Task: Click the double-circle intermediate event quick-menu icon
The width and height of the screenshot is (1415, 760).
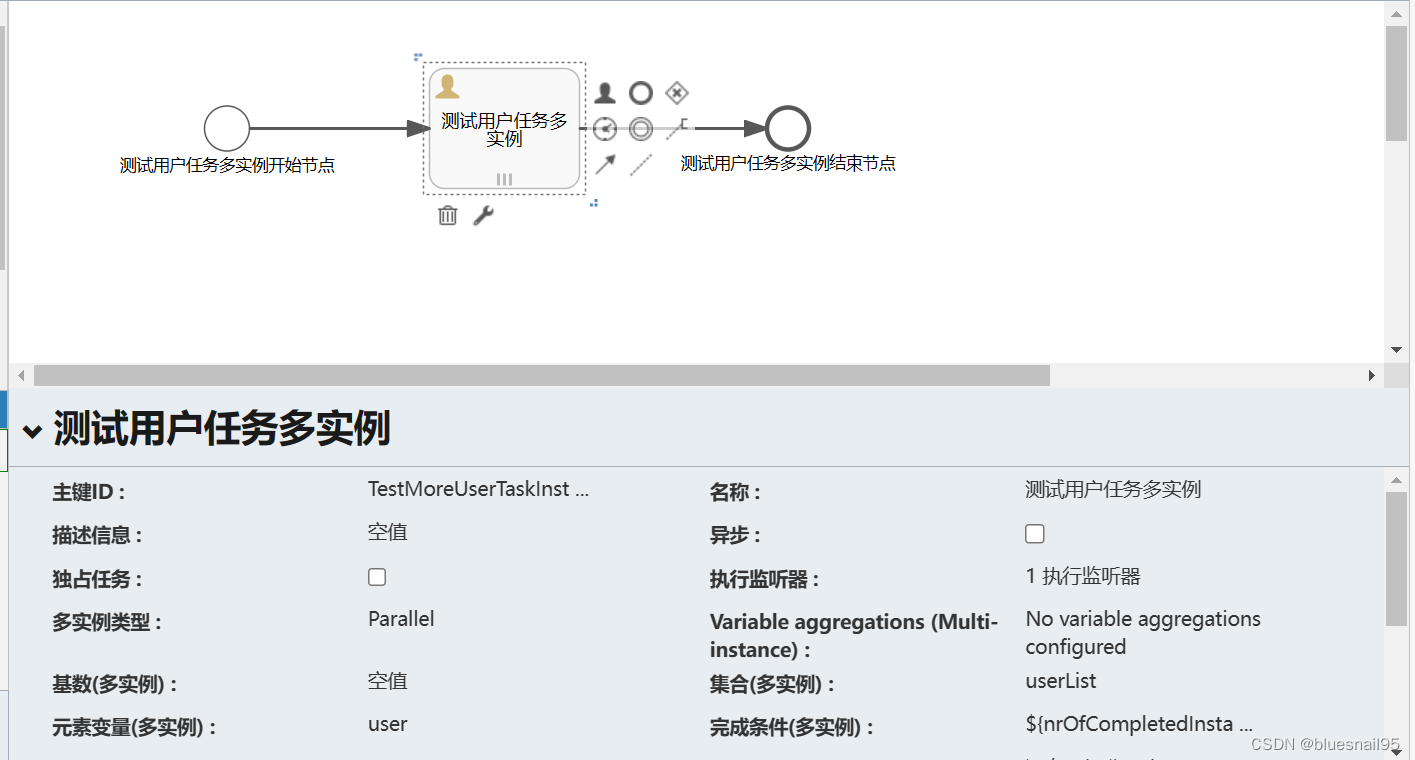Action: (641, 129)
